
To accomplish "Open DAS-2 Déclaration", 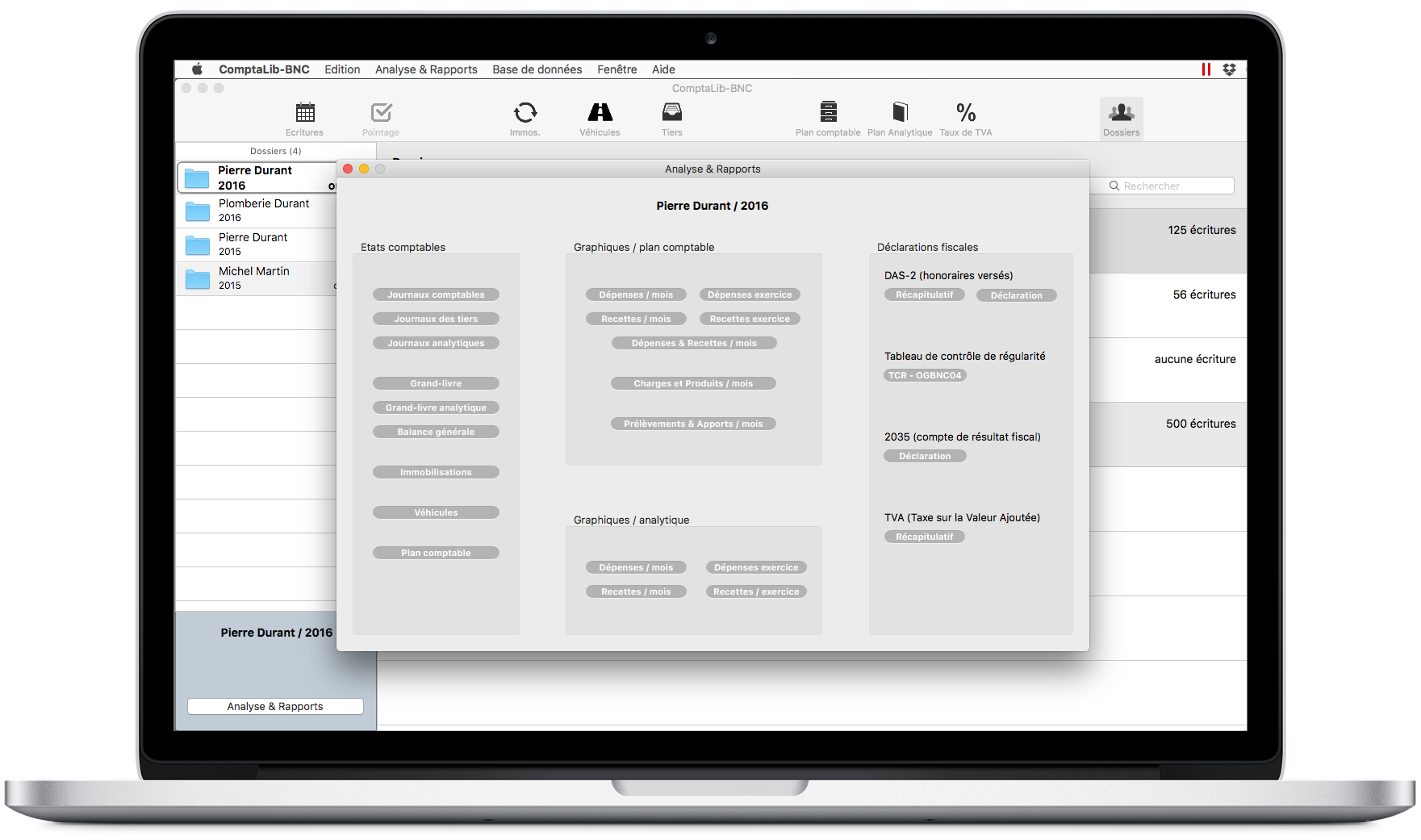I will coord(1017,295).
